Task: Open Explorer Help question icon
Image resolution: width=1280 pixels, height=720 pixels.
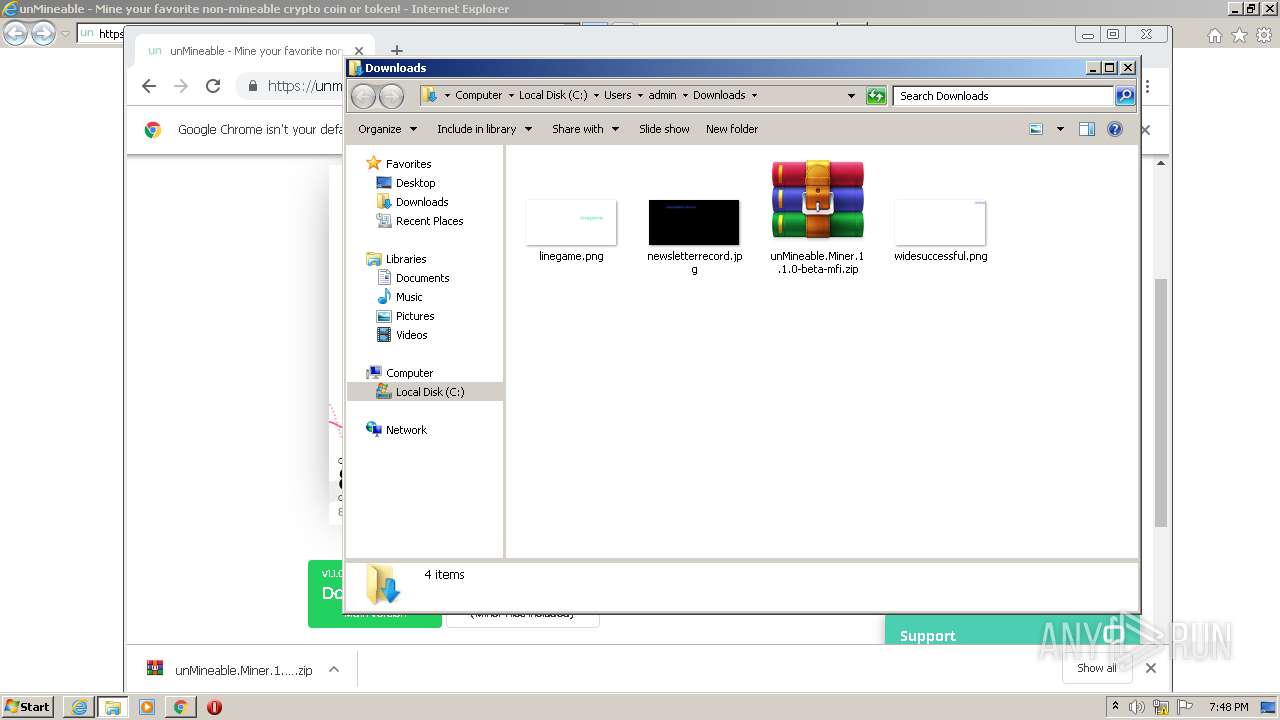Action: 1115,129
